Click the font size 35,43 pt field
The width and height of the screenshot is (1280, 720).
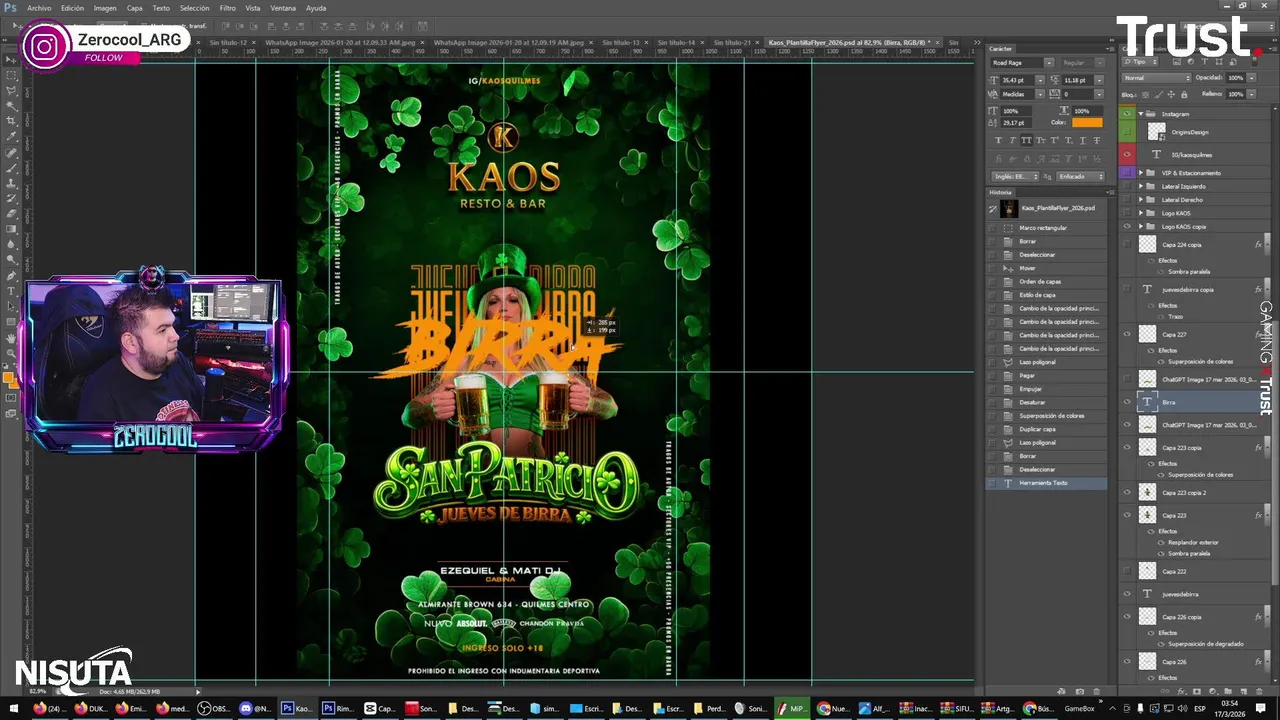click(x=1018, y=79)
